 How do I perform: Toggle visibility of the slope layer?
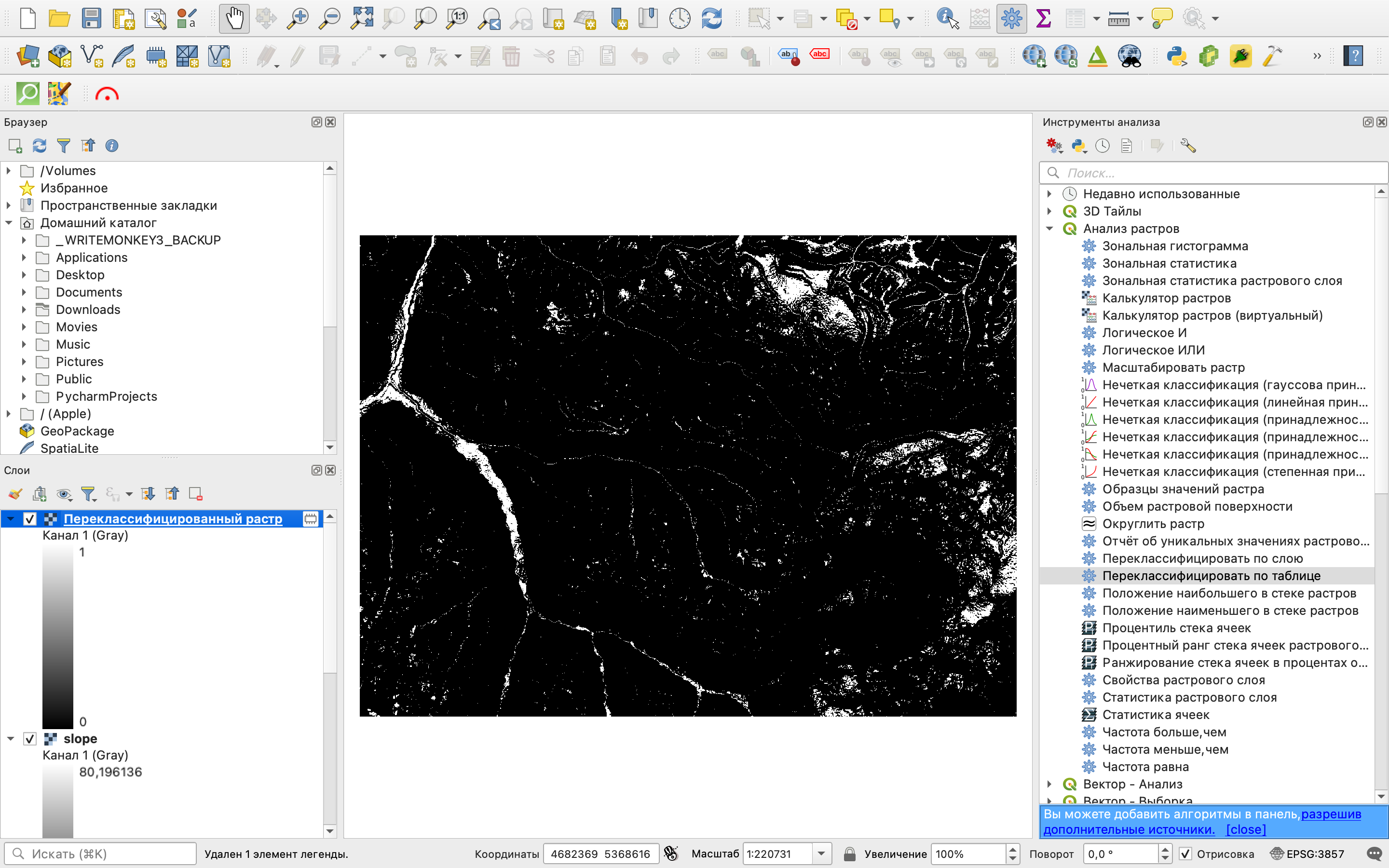pos(30,739)
